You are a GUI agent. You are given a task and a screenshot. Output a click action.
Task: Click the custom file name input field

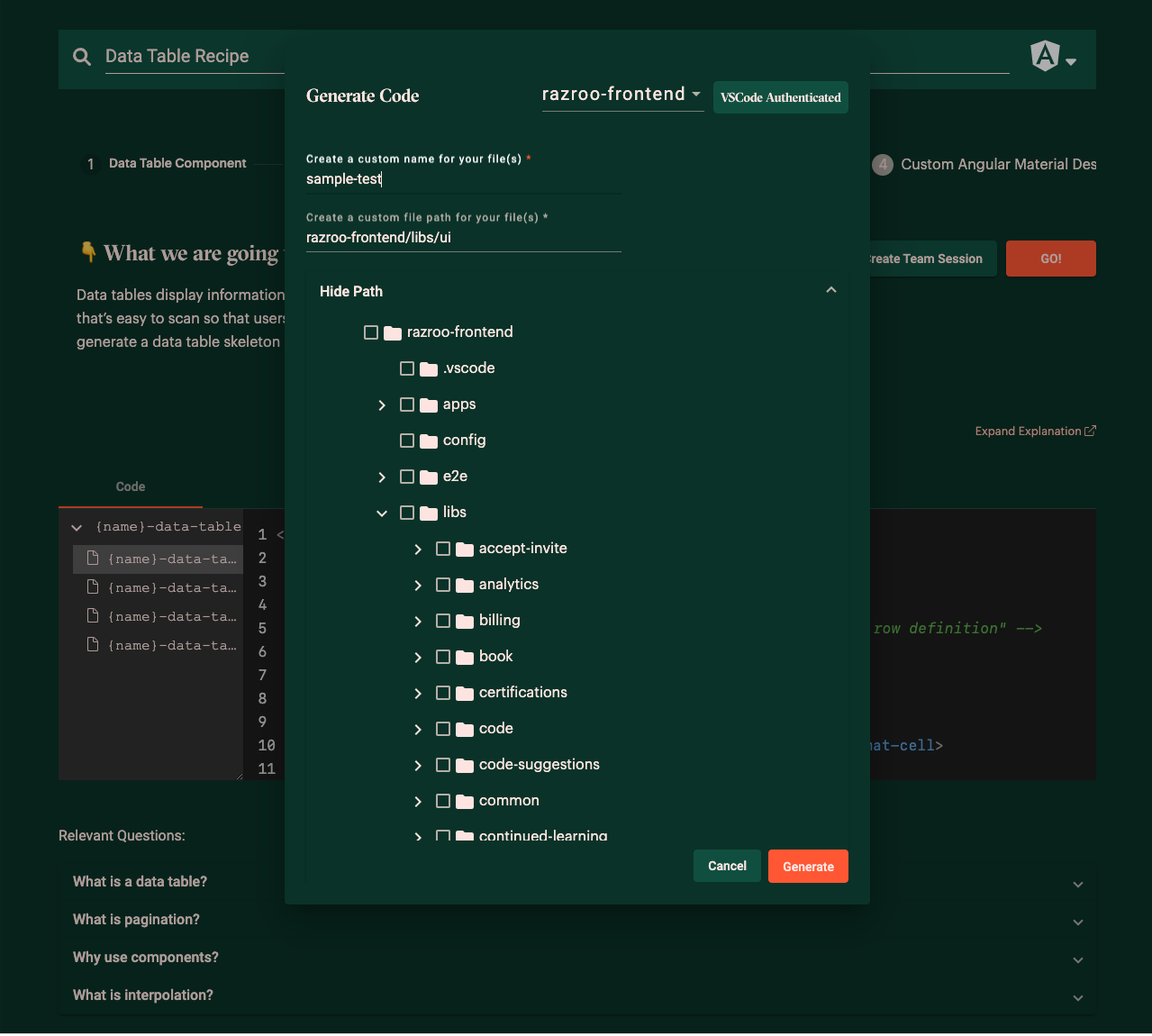(x=464, y=179)
